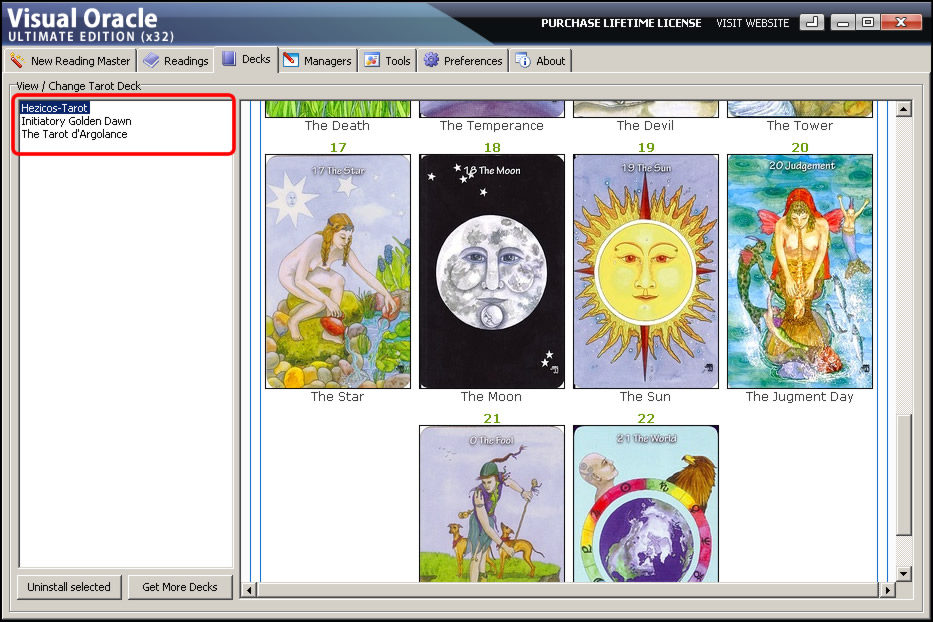This screenshot has height=622, width=933.
Task: Click the horizontal scrollbar right arrow
Action: 887,590
